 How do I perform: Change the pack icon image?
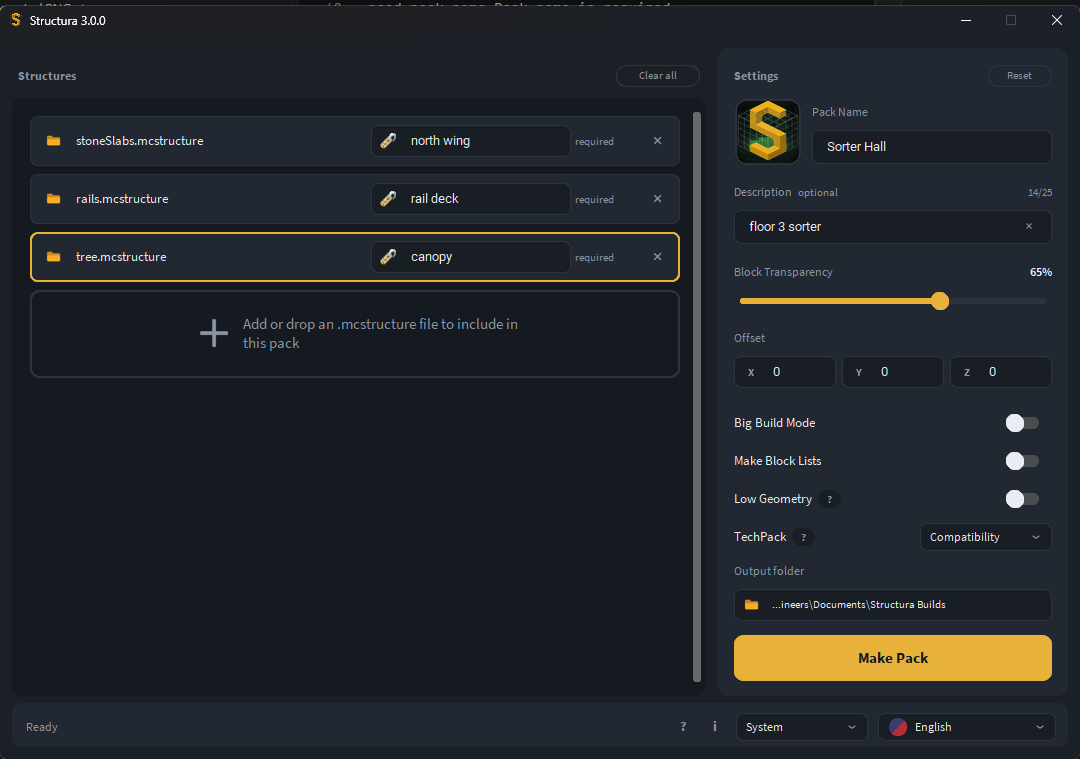click(x=768, y=132)
